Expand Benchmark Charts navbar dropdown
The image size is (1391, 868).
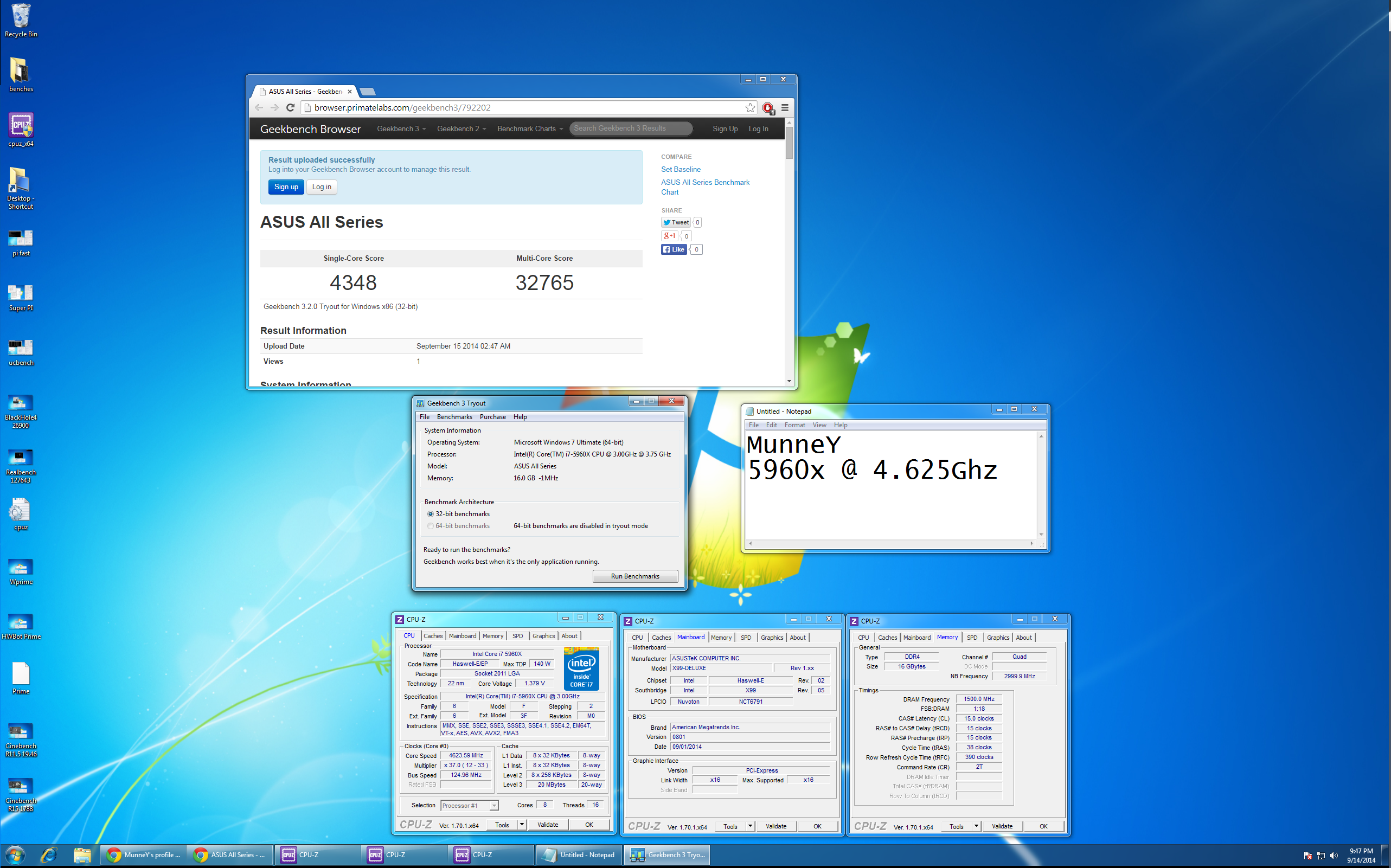click(530, 128)
